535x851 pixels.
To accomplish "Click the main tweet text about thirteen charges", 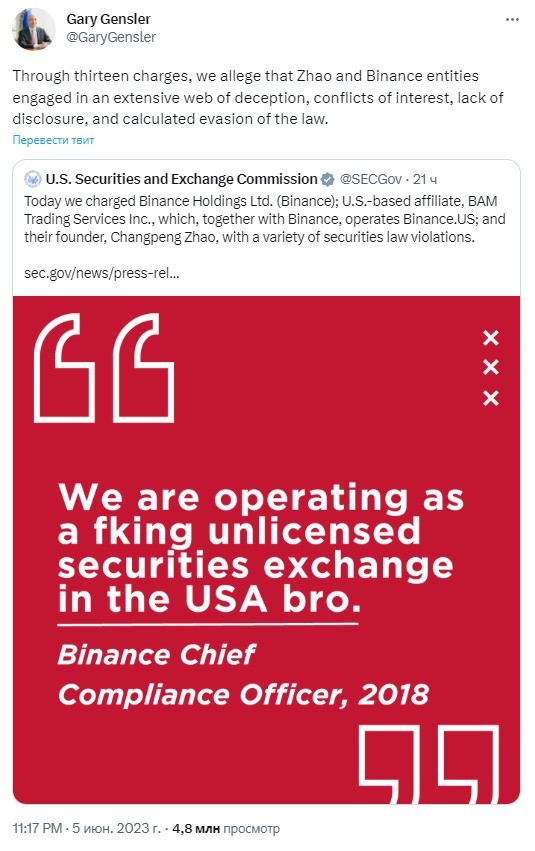I will point(258,97).
